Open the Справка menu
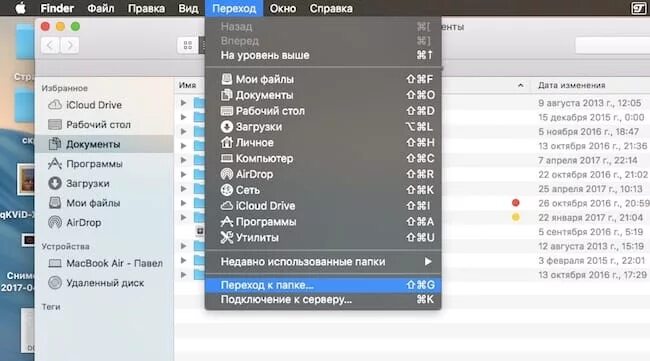Image resolution: width=650 pixels, height=361 pixels. [x=331, y=8]
